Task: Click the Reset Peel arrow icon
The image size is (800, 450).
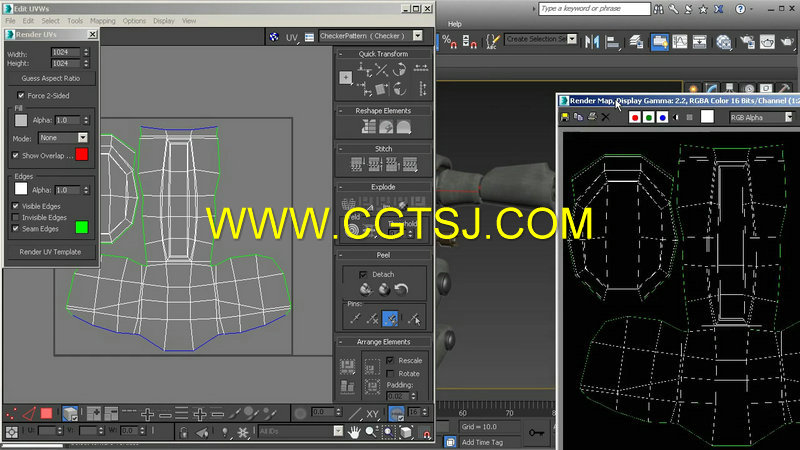Action: 402,289
